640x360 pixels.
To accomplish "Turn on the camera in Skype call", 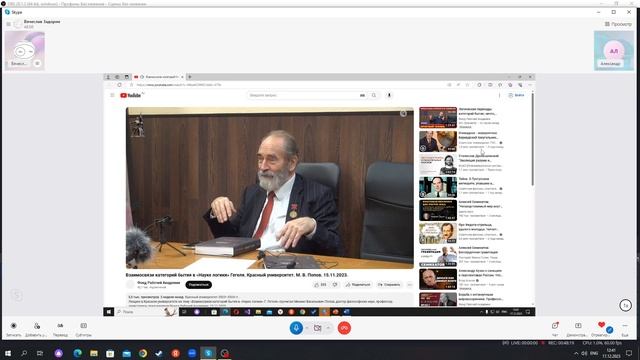I will coord(318,328).
